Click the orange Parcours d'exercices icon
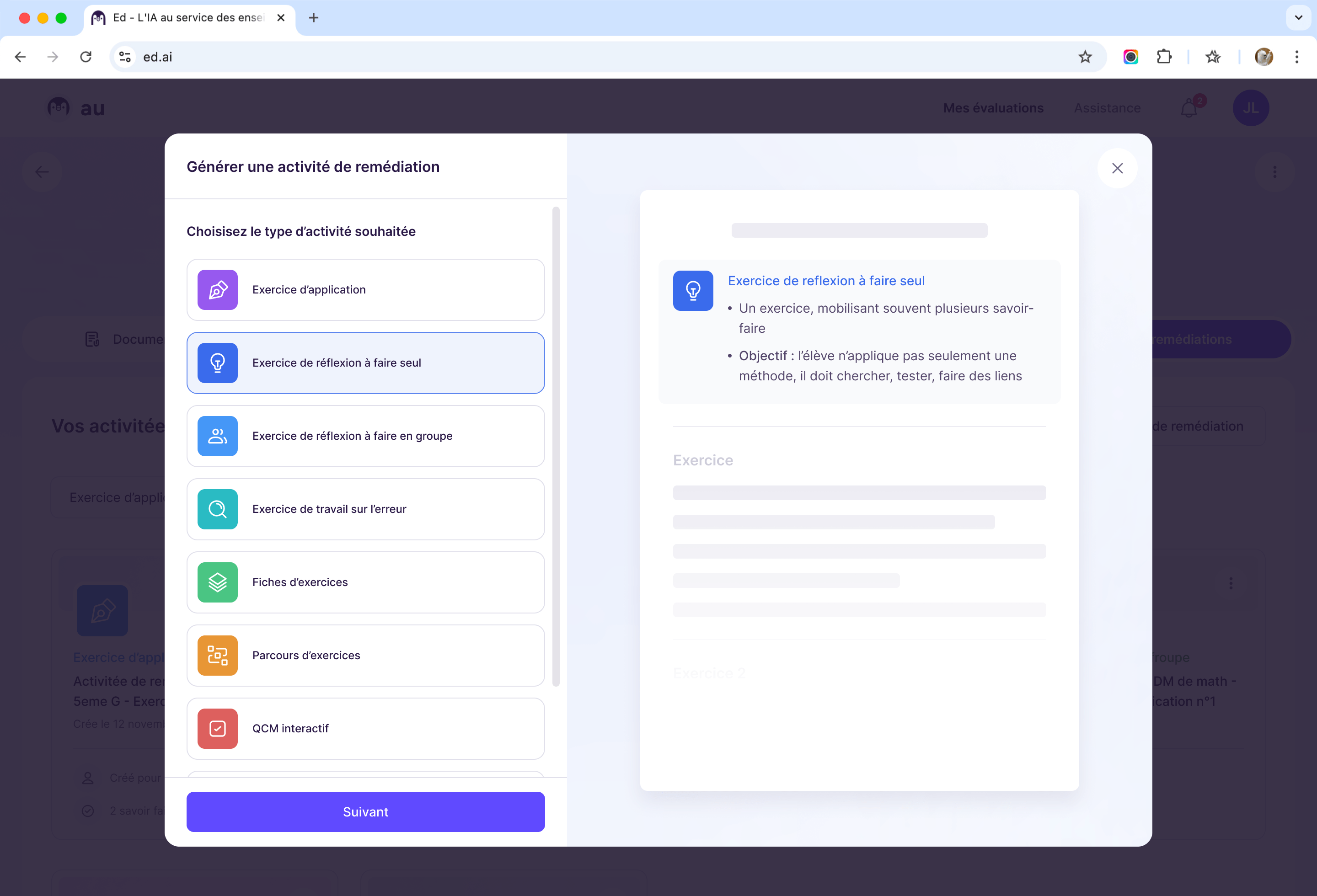The height and width of the screenshot is (896, 1317). point(217,655)
